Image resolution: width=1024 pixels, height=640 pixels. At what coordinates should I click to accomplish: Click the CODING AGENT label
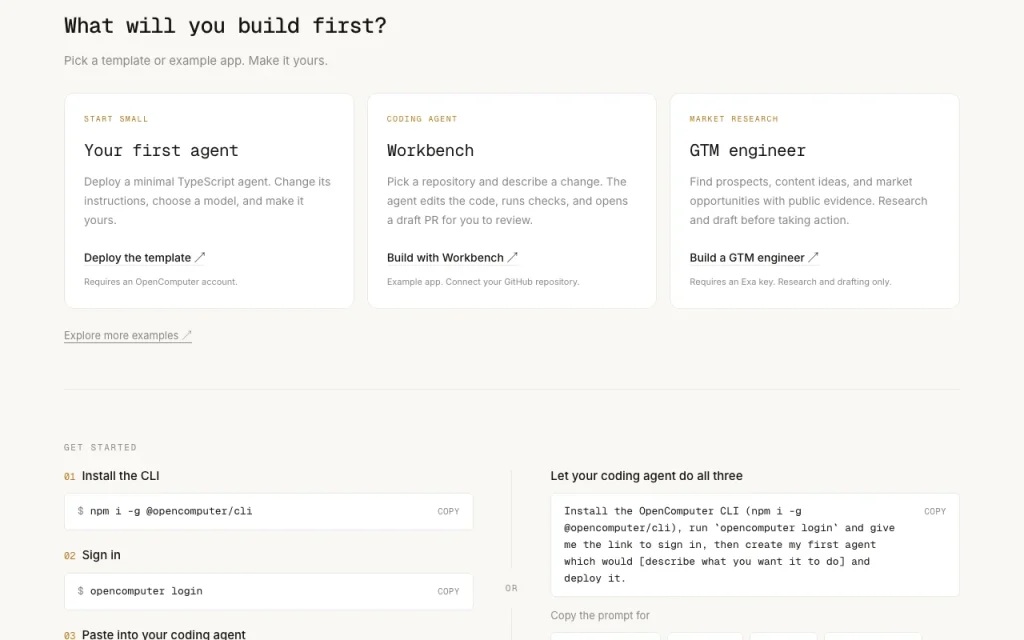tap(422, 119)
